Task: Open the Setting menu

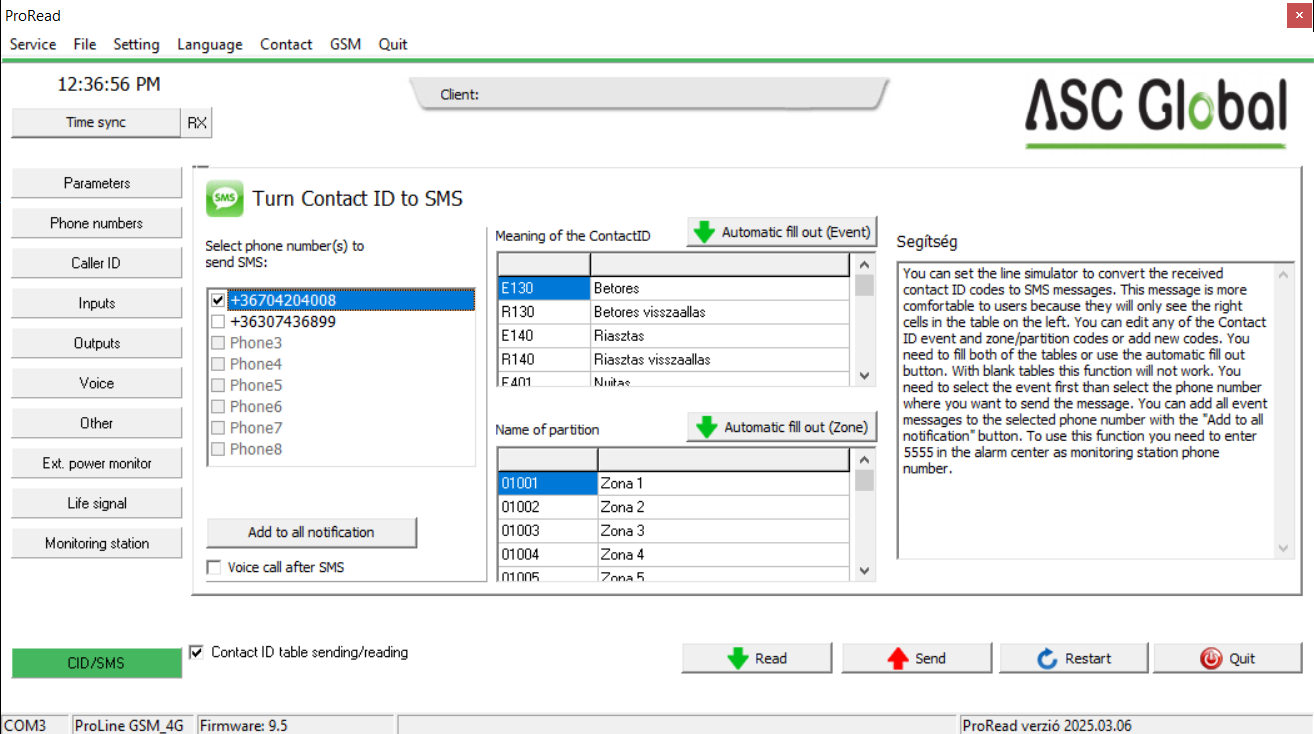Action: (136, 44)
